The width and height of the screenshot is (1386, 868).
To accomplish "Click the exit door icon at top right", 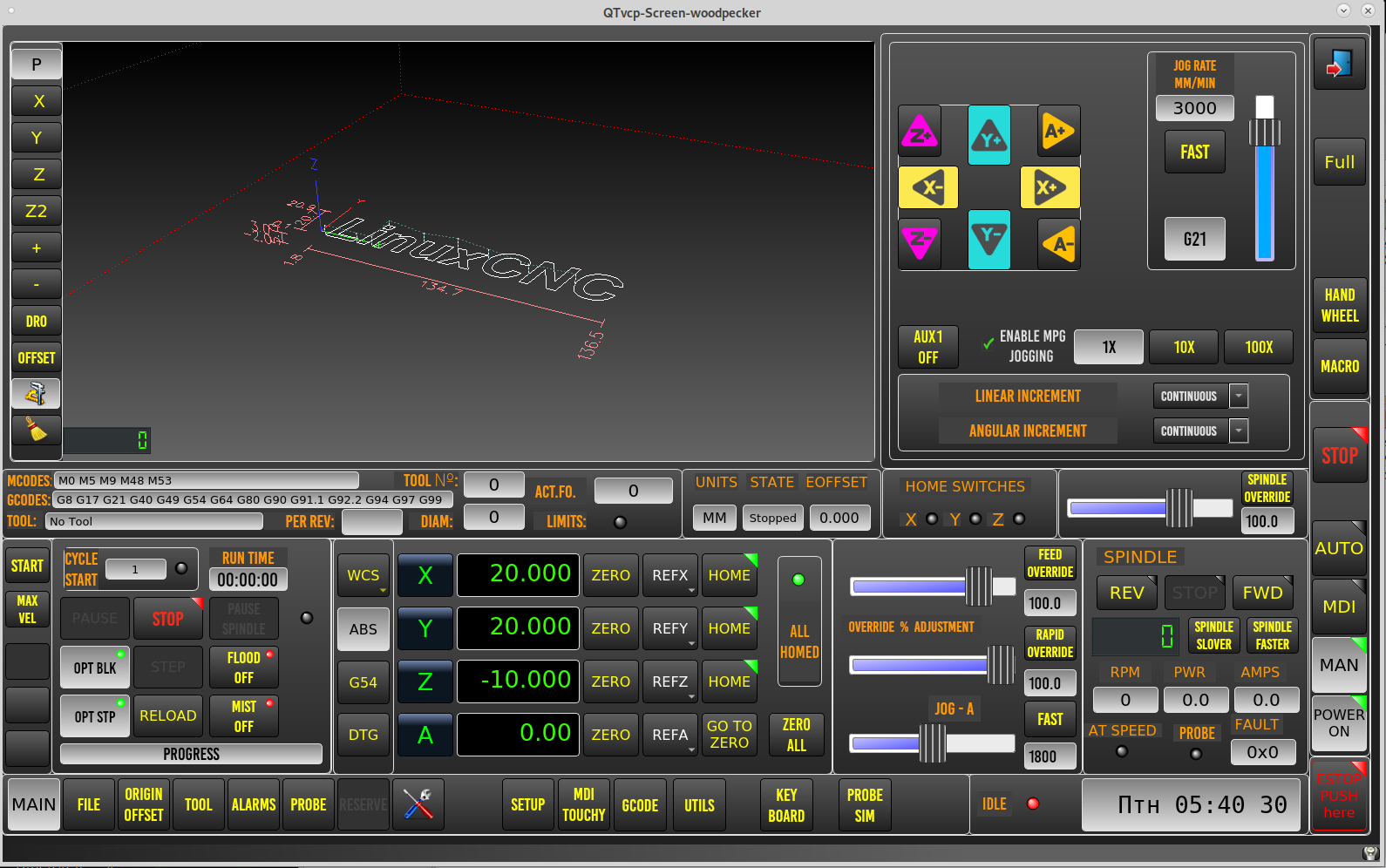I will 1339,64.
